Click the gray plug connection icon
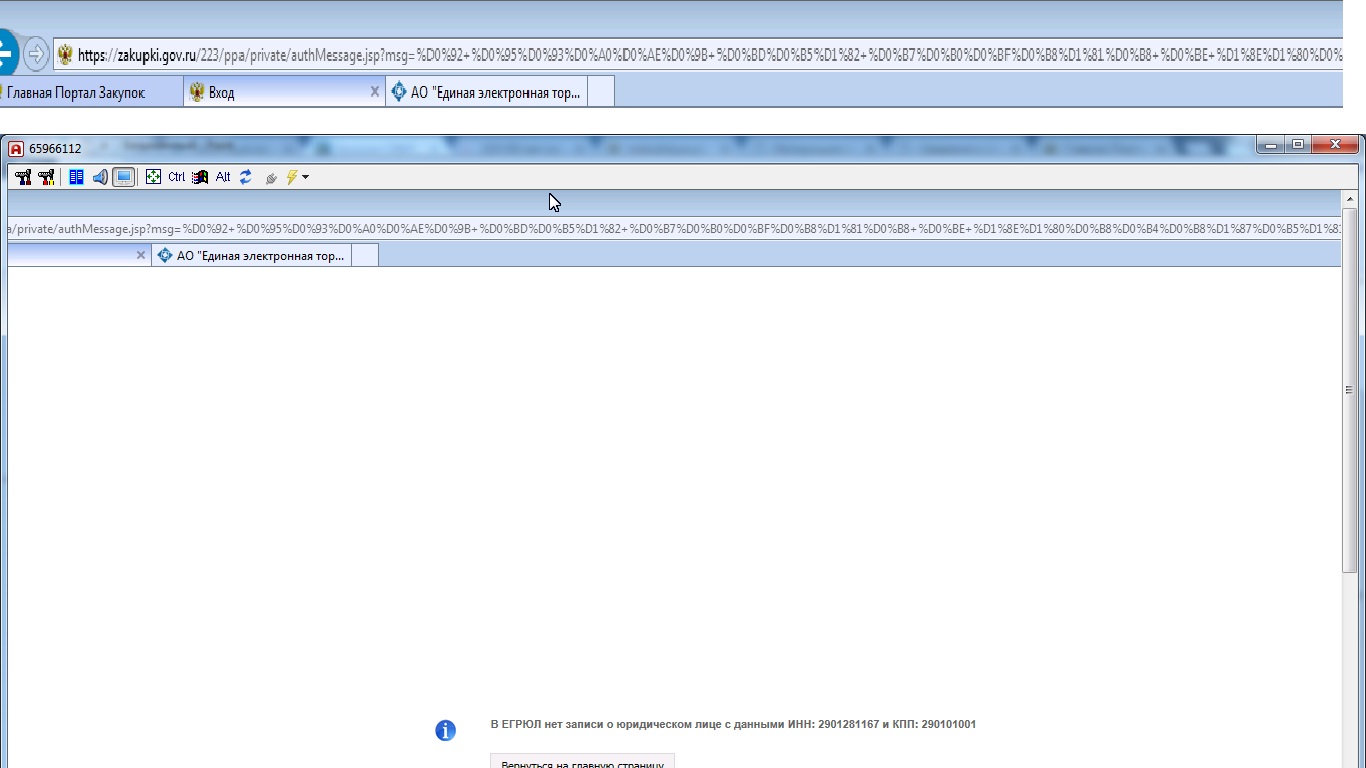 tap(270, 178)
